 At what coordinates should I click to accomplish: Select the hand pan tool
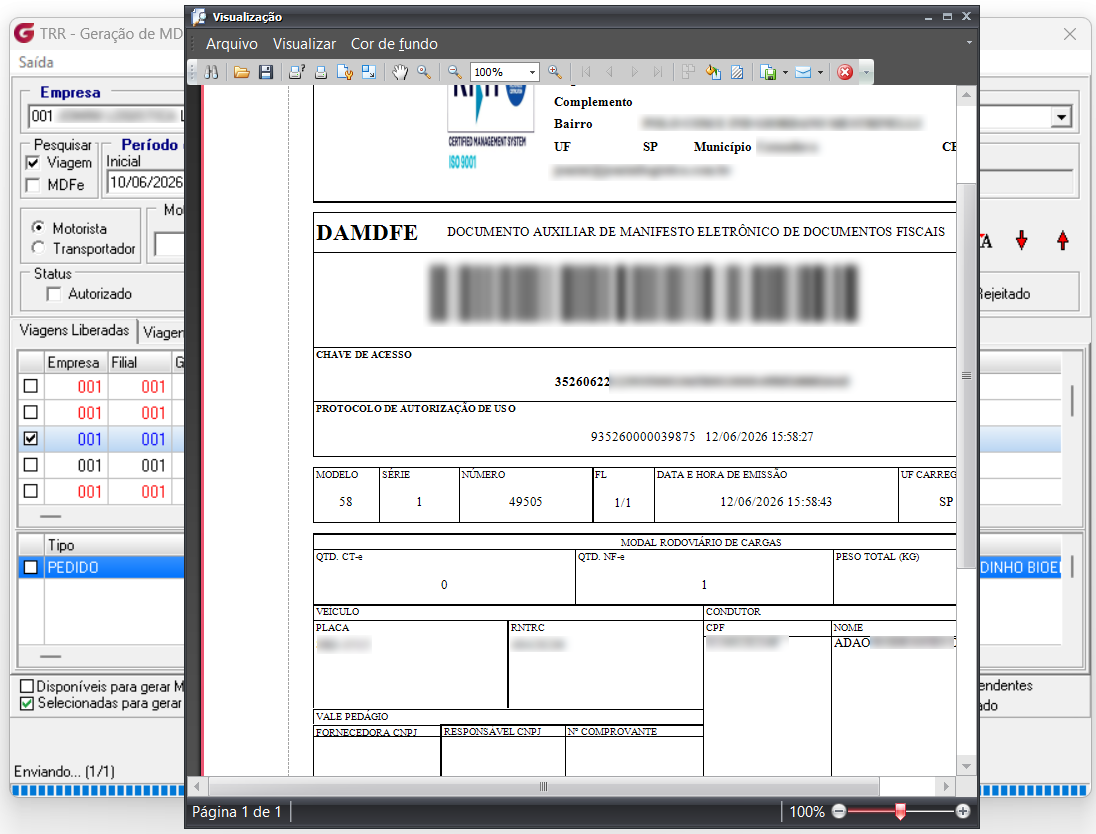coord(400,72)
